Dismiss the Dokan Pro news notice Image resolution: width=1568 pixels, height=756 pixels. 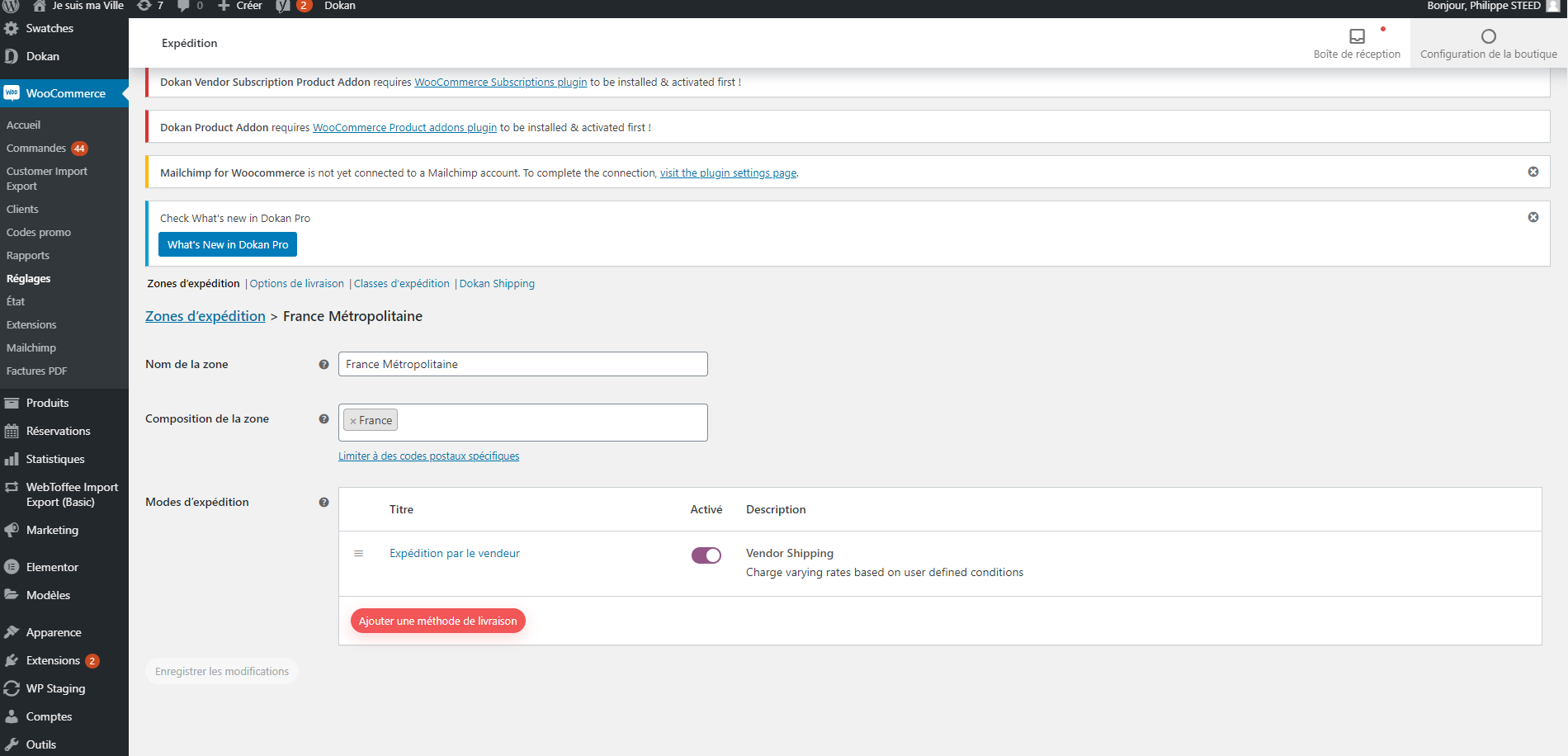pos(1533,217)
